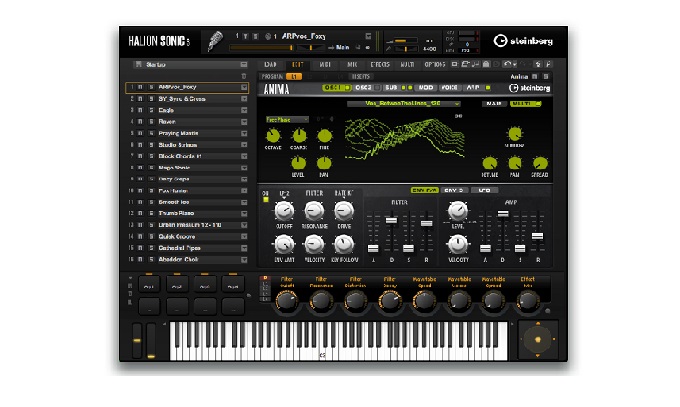This screenshot has width=680, height=407.
Task: Open the SUB oscillator page
Action: pyautogui.click(x=391, y=88)
